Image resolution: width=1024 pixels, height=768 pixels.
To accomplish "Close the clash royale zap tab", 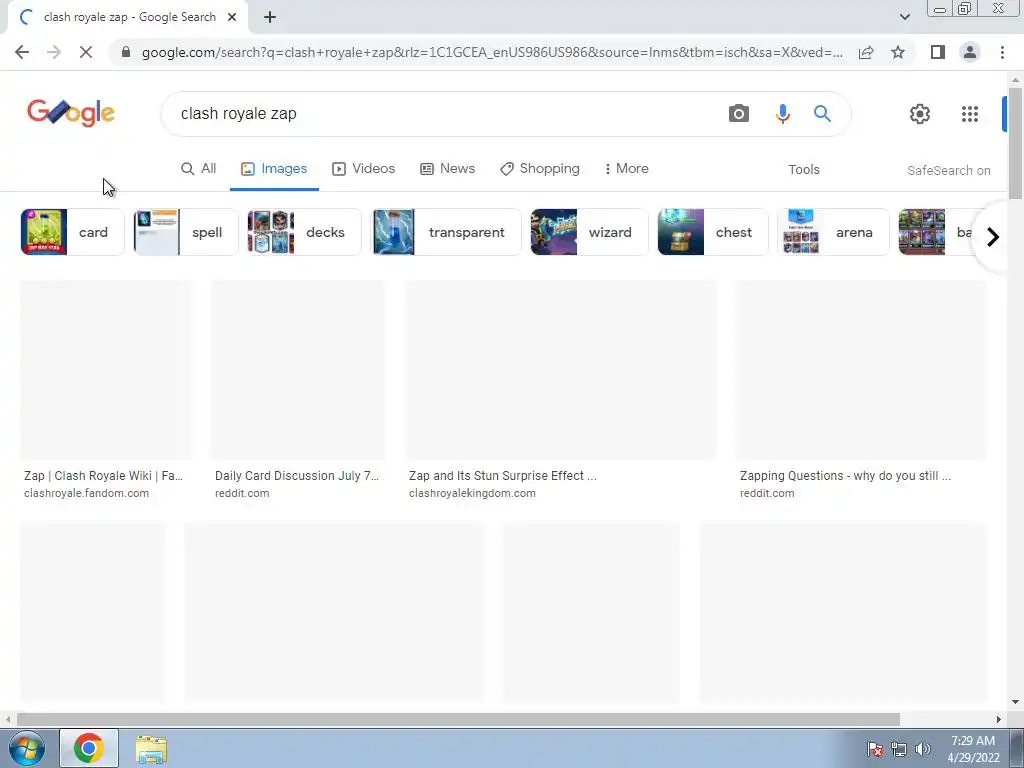I will 232,18.
